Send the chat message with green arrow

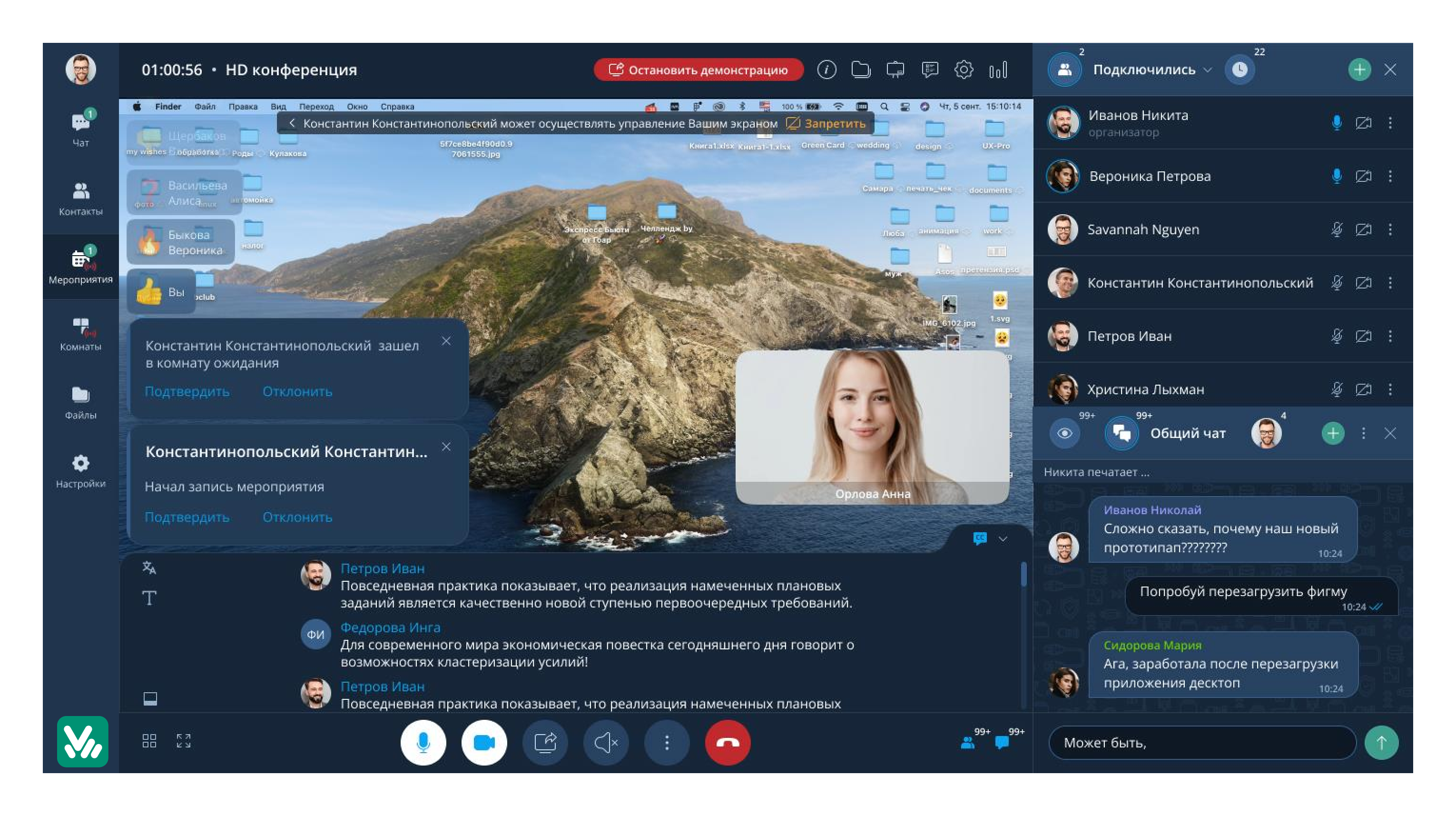tap(1381, 743)
